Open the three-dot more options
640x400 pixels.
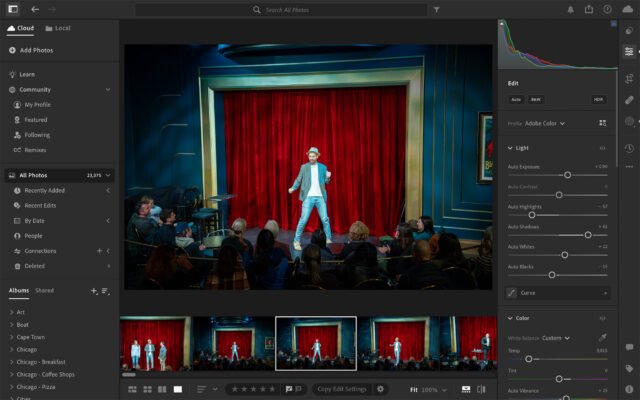pos(629,167)
